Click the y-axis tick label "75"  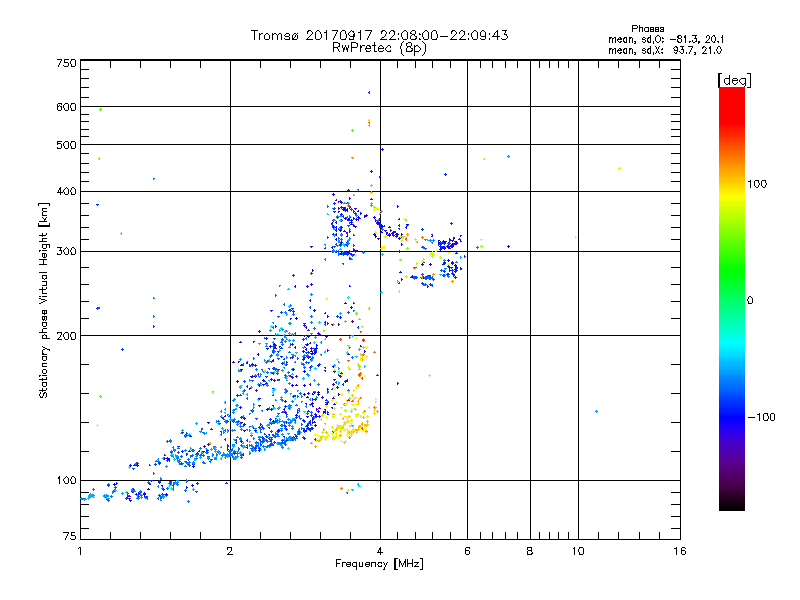[x=70, y=536]
